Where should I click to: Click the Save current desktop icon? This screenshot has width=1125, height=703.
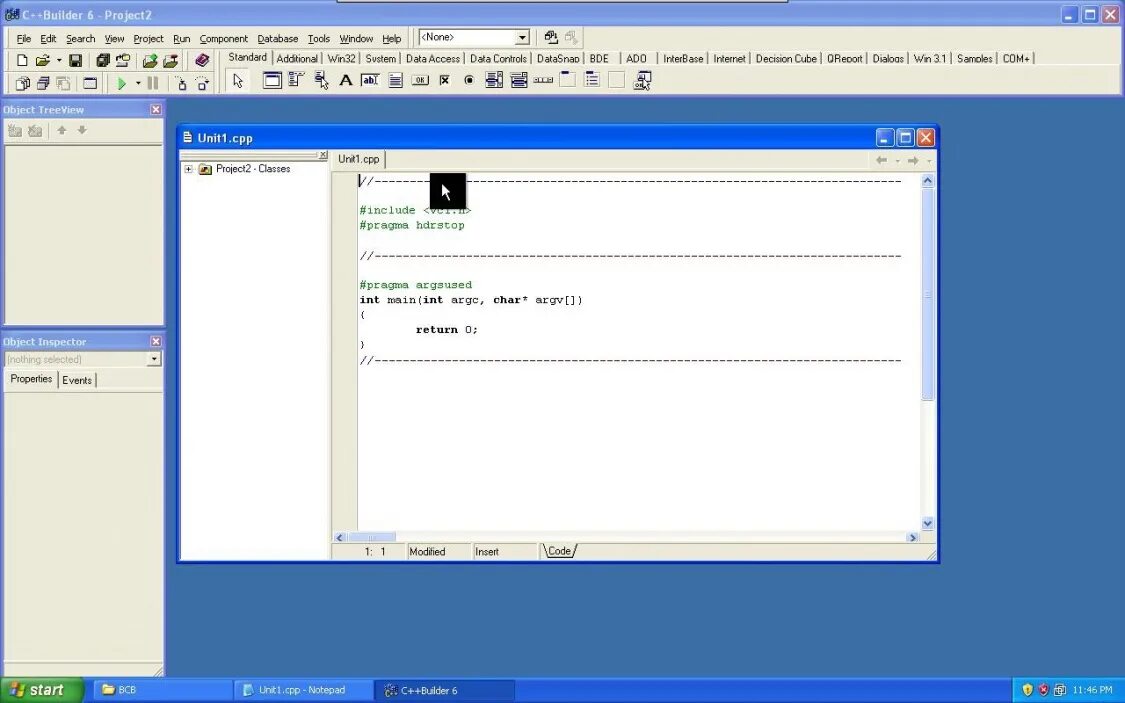pyautogui.click(x=551, y=37)
